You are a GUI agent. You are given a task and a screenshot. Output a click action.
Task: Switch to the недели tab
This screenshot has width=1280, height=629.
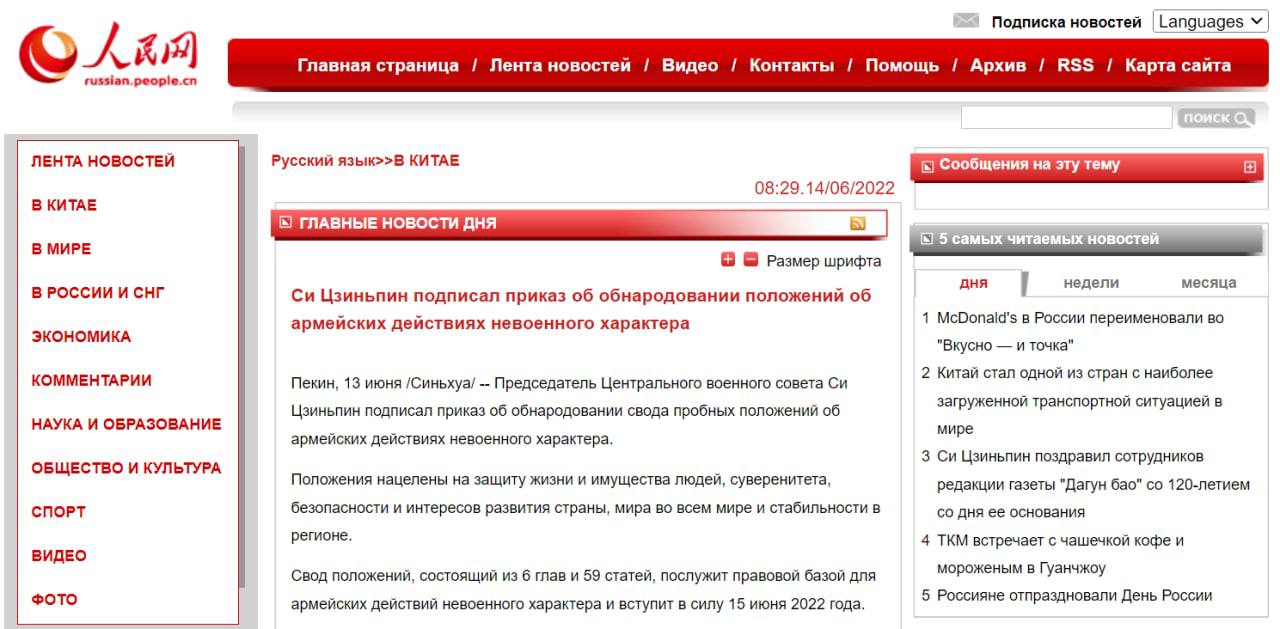[1091, 283]
